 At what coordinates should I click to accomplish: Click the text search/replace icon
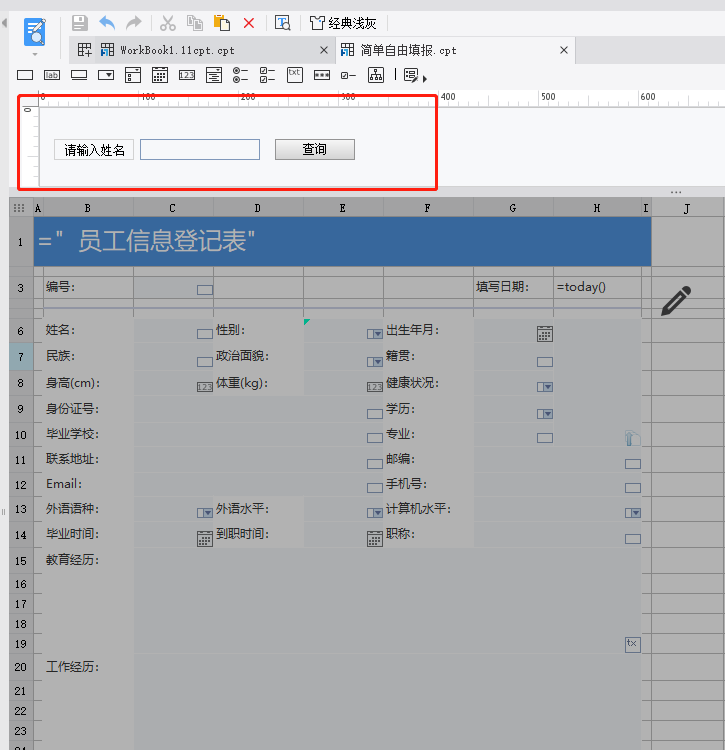point(282,23)
